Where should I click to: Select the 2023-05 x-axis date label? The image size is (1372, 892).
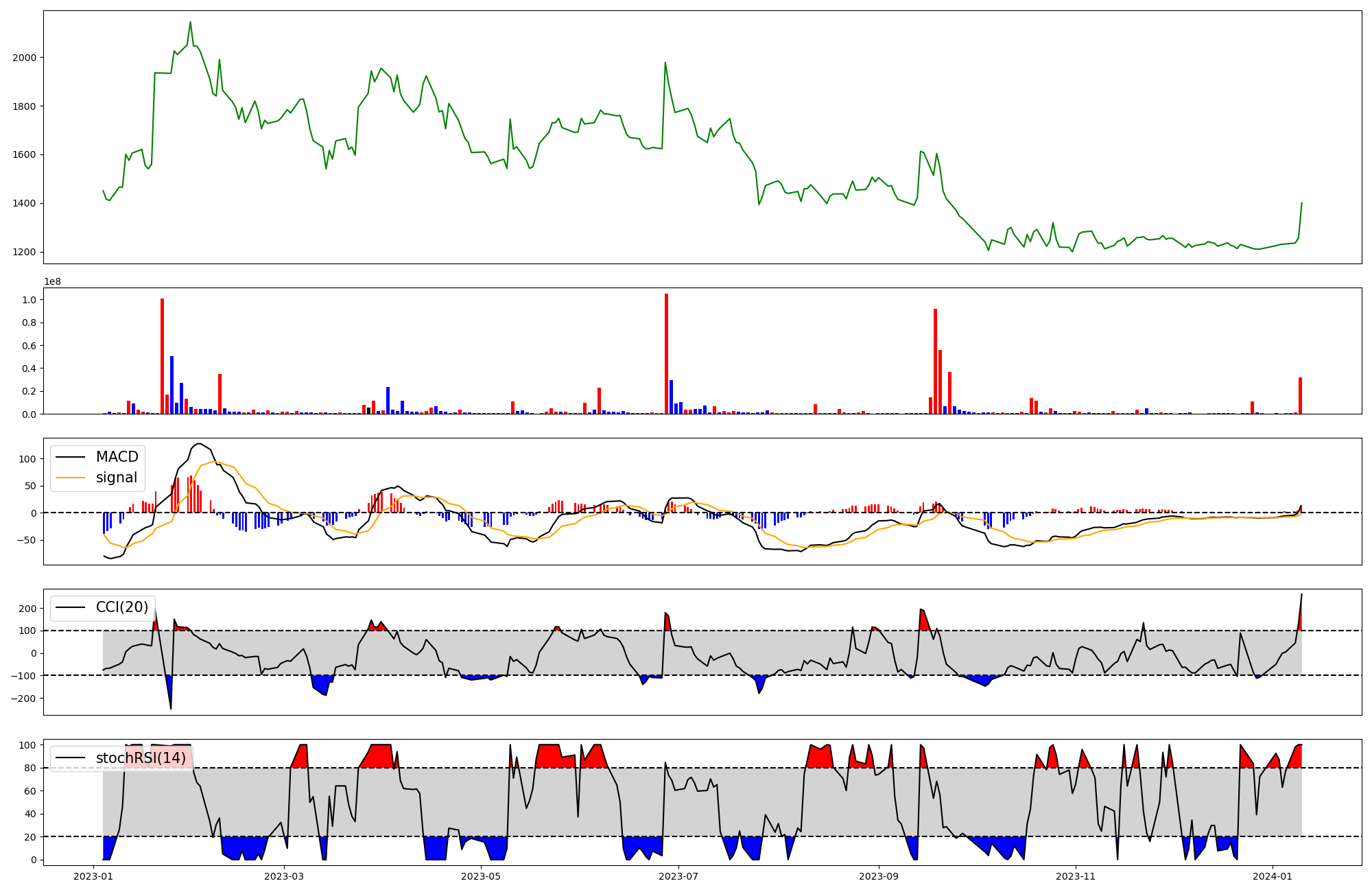[x=481, y=876]
